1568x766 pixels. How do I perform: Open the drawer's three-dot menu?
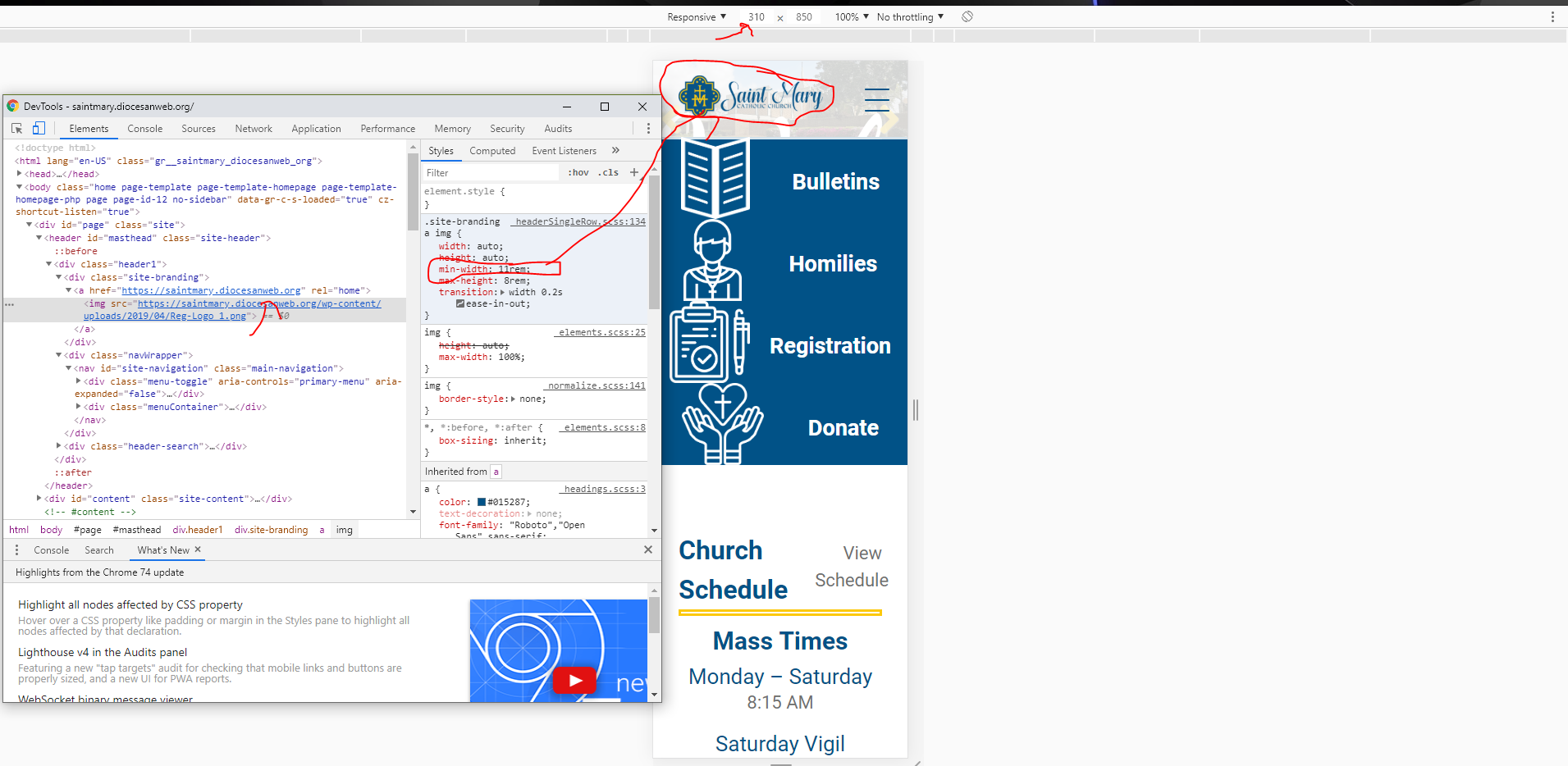pos(16,550)
